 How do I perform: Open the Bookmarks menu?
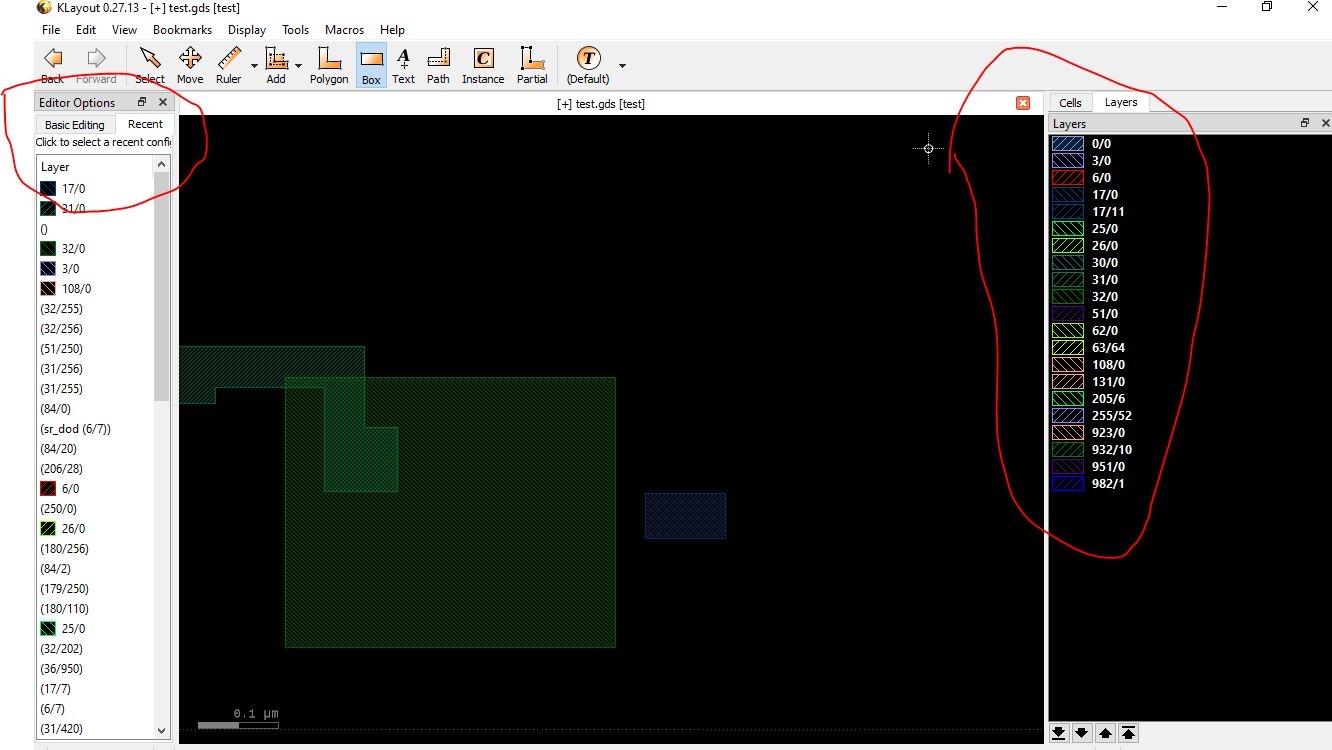(x=182, y=30)
